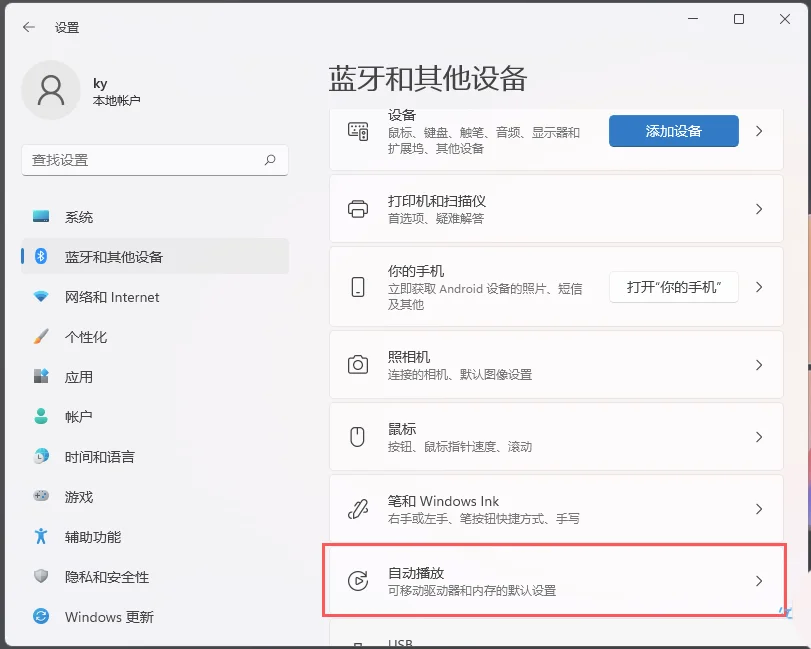
Task: Open 网络和 Internet category
Action: [x=155, y=297]
